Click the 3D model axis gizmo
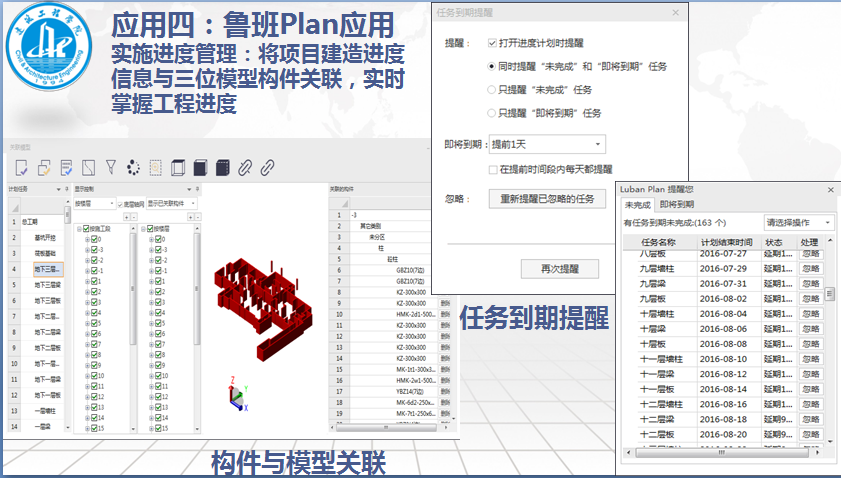This screenshot has height=478, width=841. pyautogui.click(x=238, y=394)
